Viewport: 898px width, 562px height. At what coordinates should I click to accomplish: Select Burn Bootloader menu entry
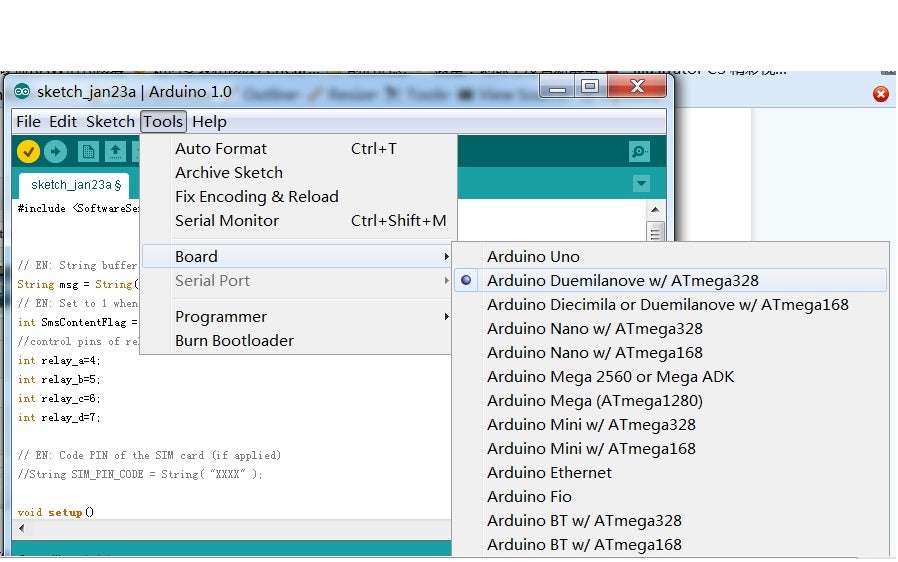click(296, 341)
